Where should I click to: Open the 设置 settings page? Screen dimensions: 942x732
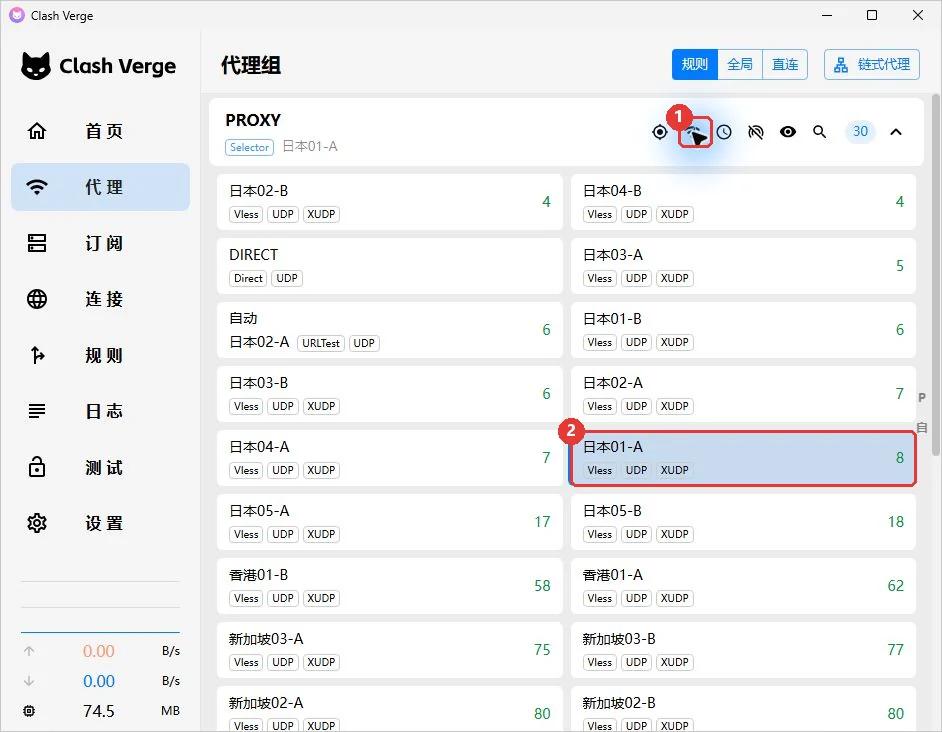(x=100, y=523)
